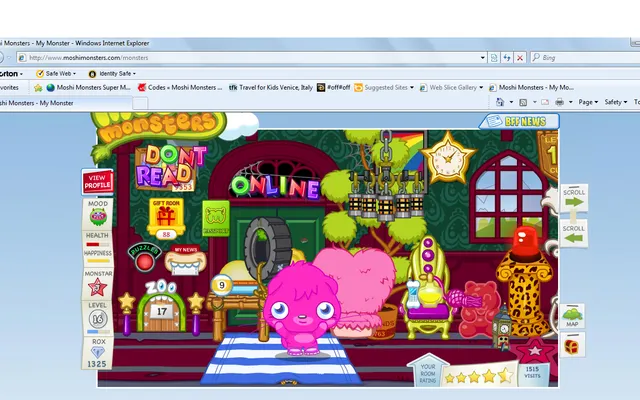Open a new blank tab
Image resolution: width=640 pixels, height=400 pixels.
140,103
